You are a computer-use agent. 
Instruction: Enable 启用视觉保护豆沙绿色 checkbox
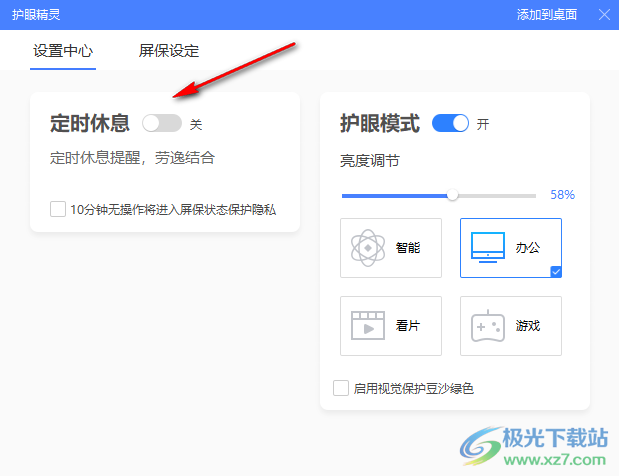[x=341, y=388]
